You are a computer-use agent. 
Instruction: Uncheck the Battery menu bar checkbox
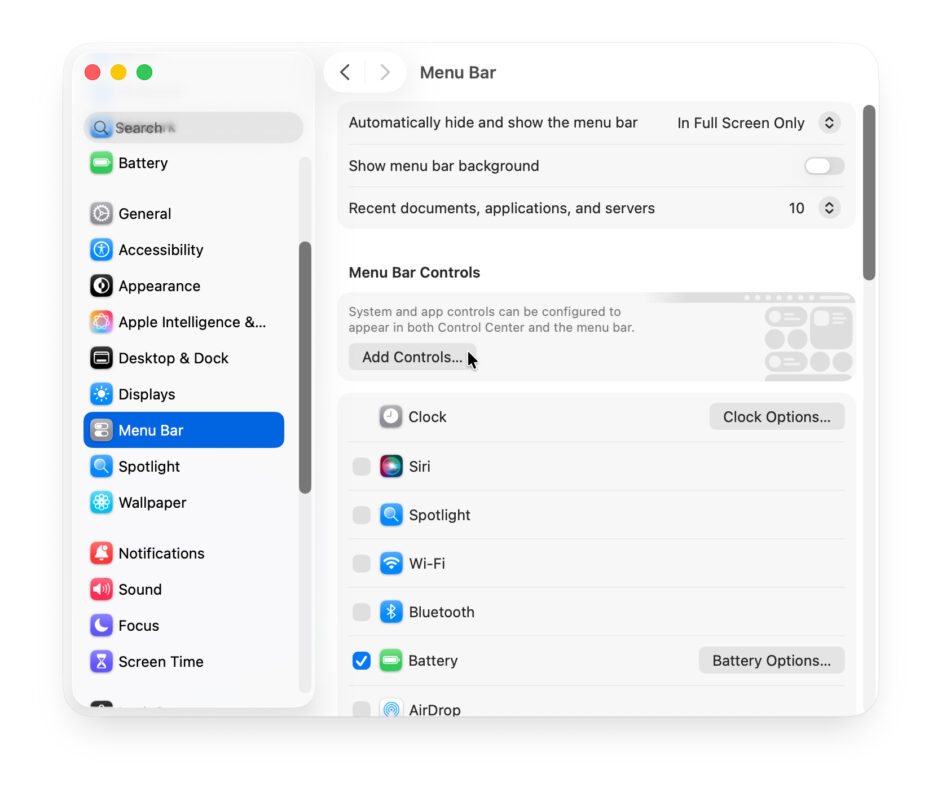tap(361, 660)
